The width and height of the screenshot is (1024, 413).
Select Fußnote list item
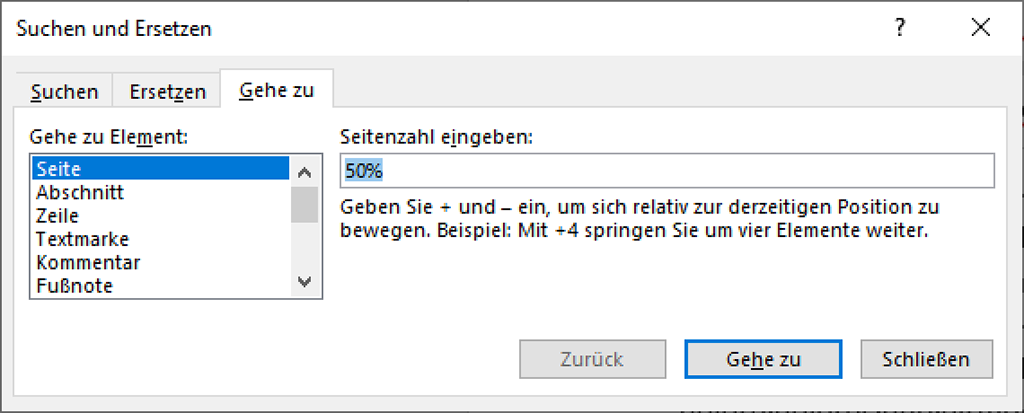(x=160, y=286)
